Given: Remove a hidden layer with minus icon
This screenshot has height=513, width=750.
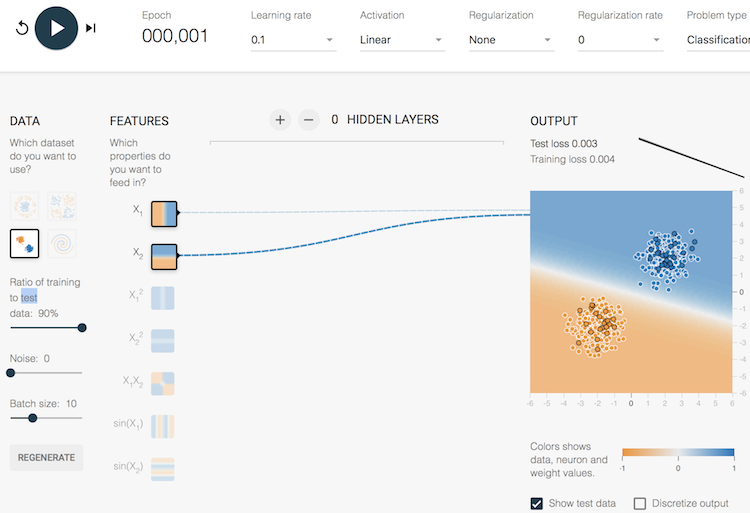Looking at the screenshot, I should (309, 120).
